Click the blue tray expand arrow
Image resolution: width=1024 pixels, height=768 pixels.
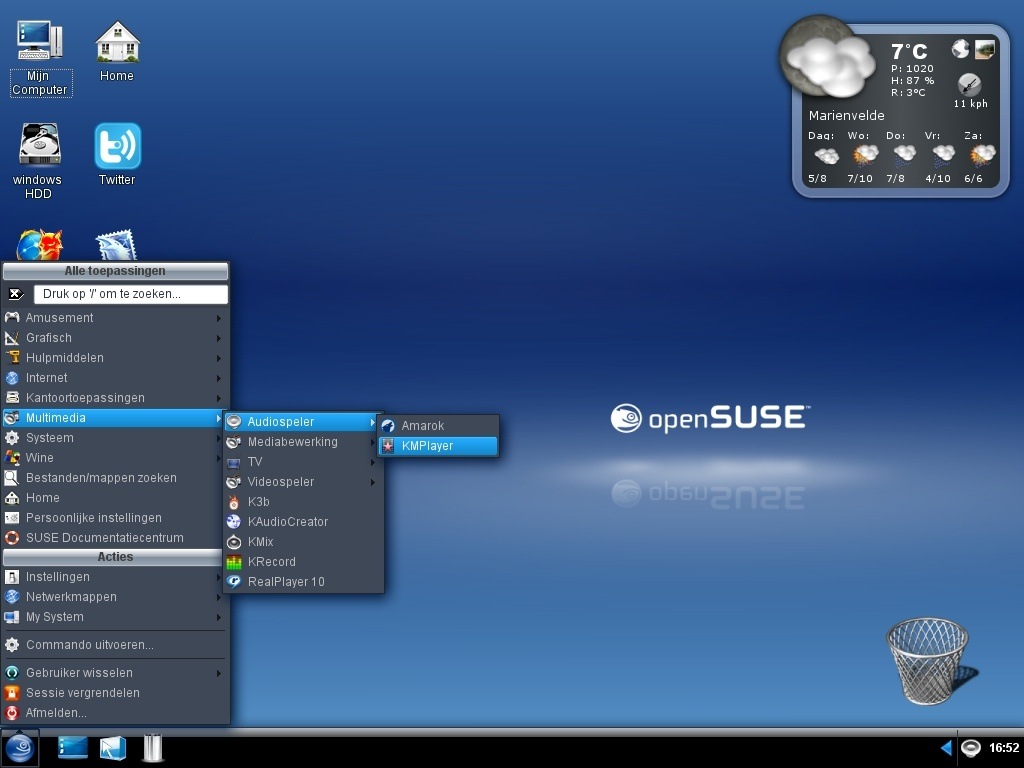(x=946, y=748)
